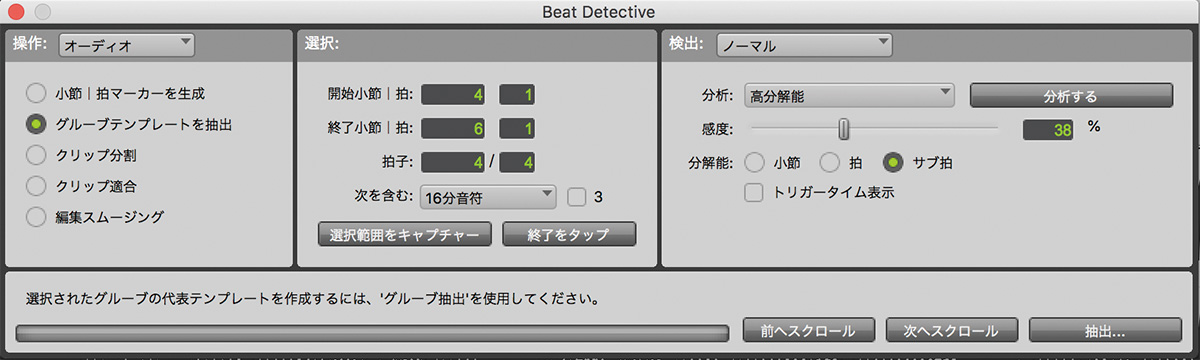Click the 前へスクロール button

click(809, 329)
